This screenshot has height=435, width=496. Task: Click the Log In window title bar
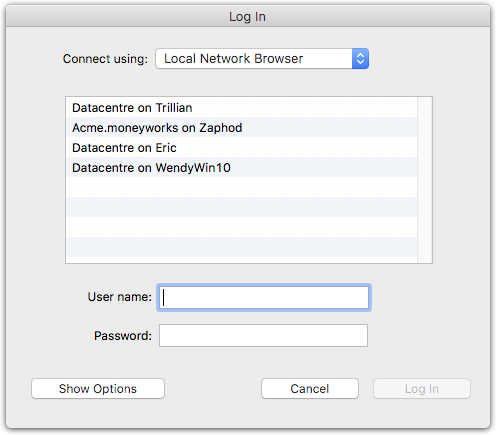[248, 16]
